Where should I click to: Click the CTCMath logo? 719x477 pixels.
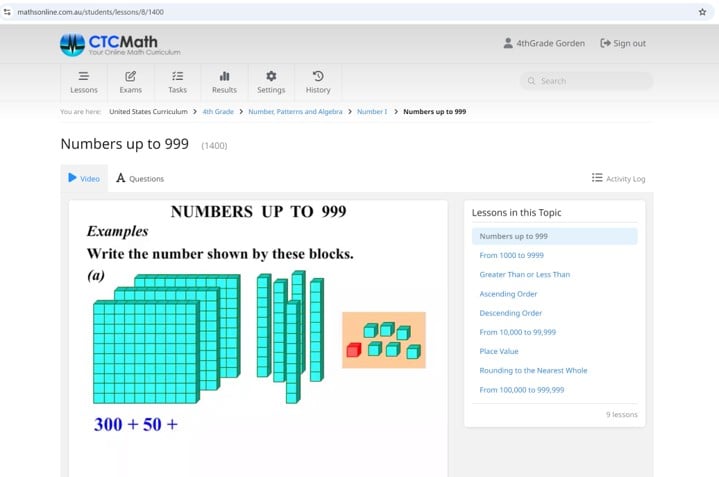point(121,44)
